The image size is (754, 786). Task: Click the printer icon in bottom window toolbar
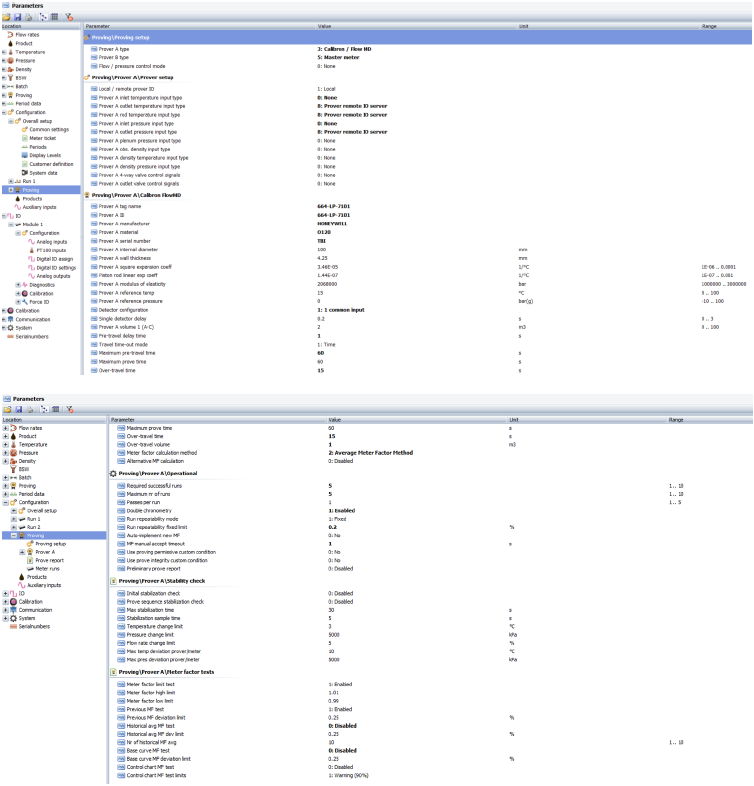[30, 410]
